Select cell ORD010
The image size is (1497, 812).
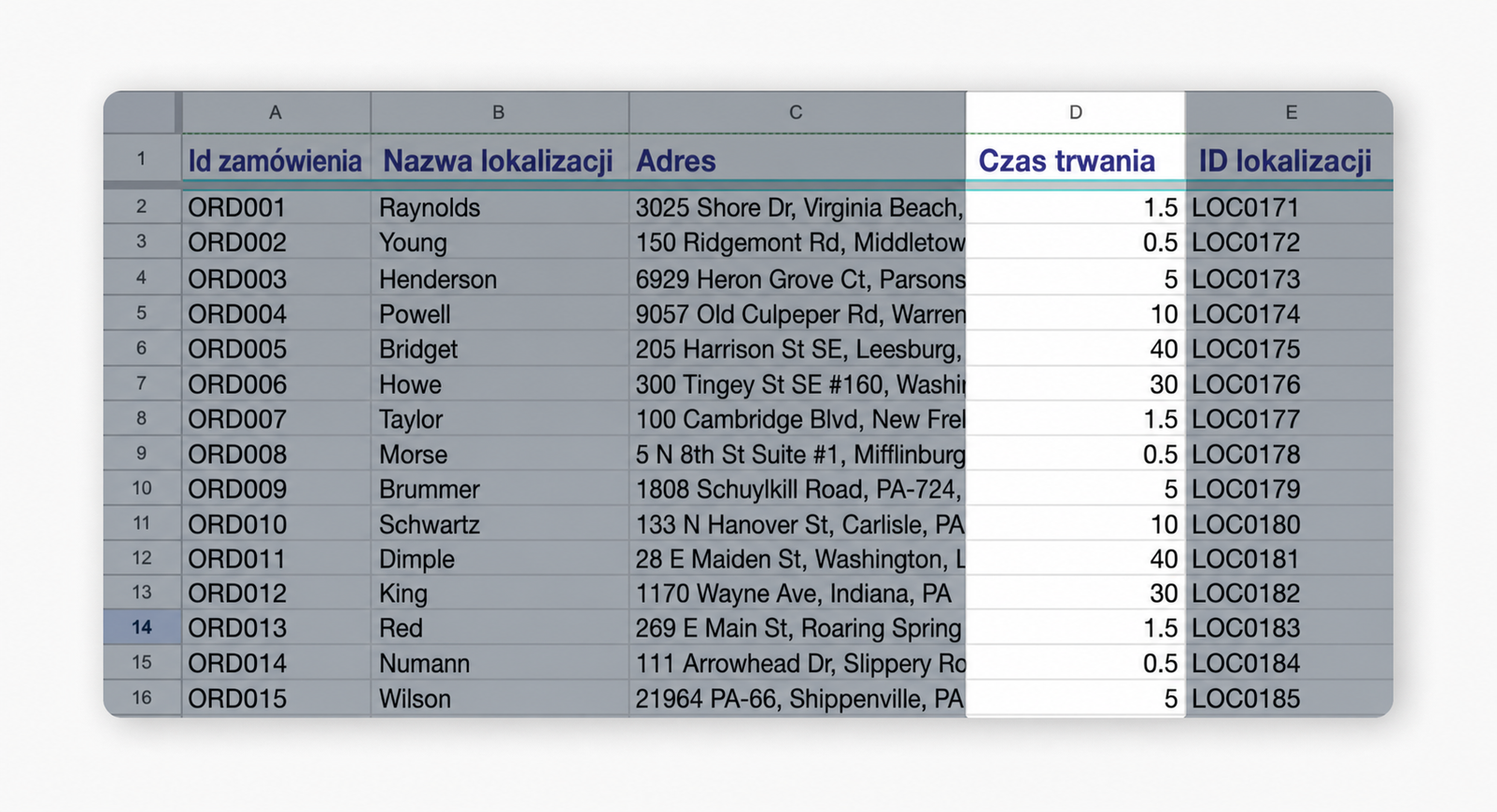point(275,524)
